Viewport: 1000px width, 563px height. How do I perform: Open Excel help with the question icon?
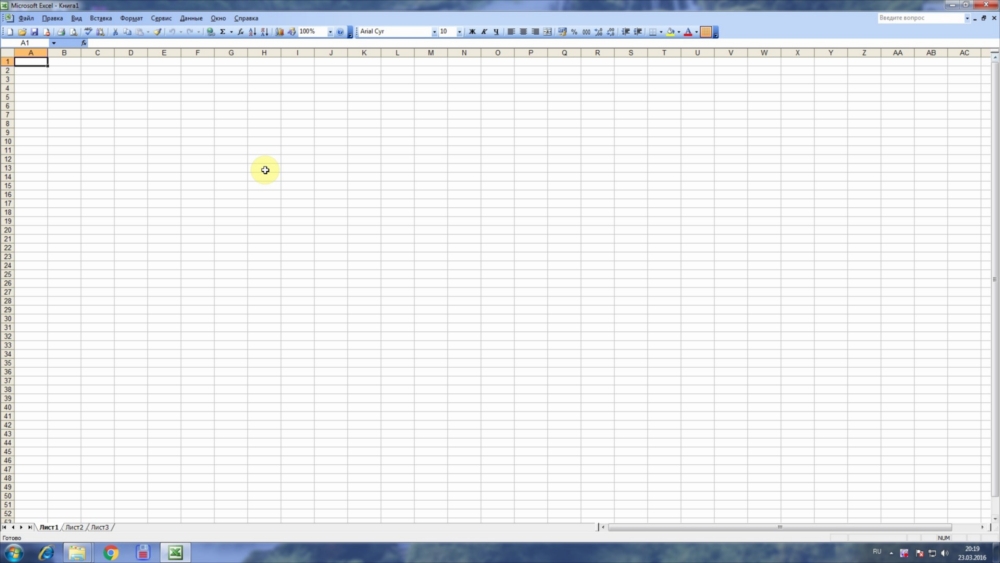[340, 32]
